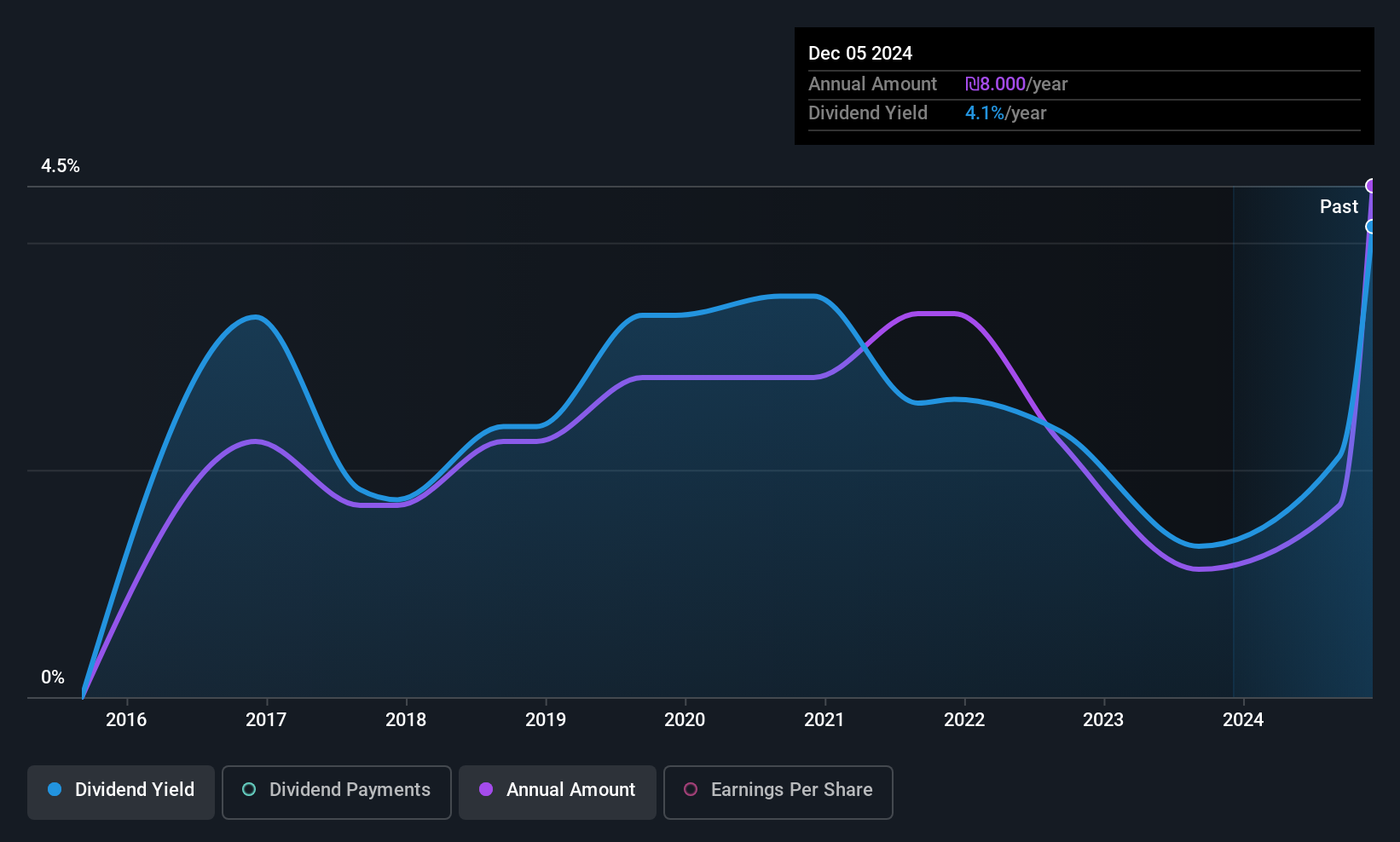Click the "Past" label in the chart

1339,207
